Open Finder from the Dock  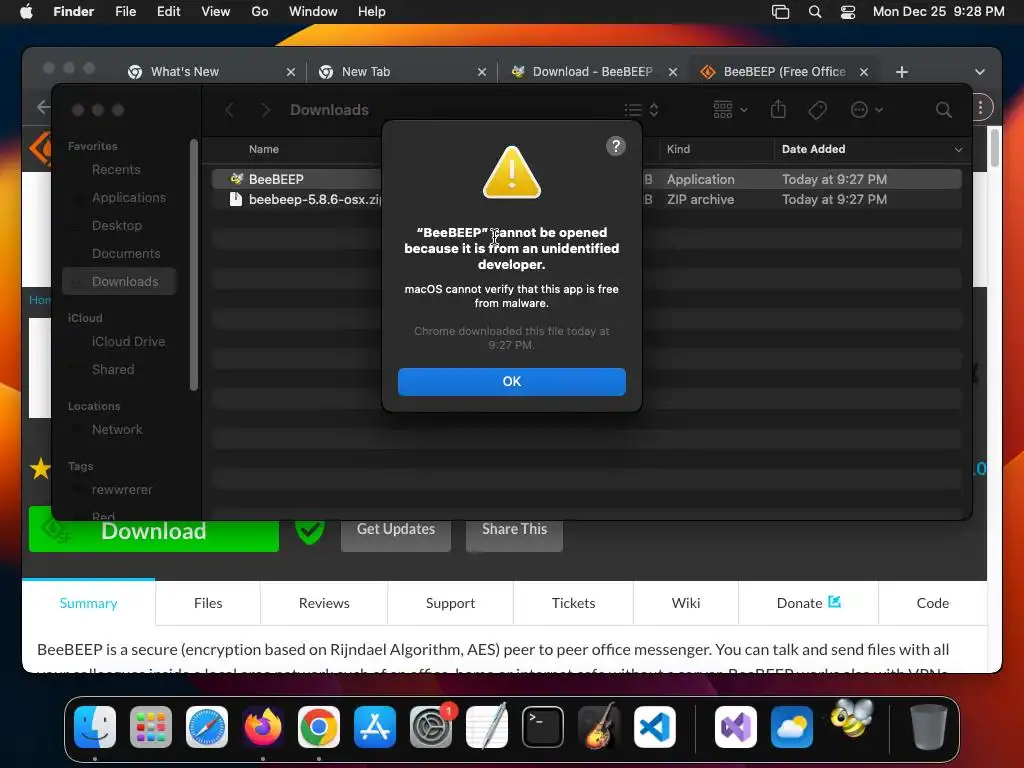click(x=95, y=727)
